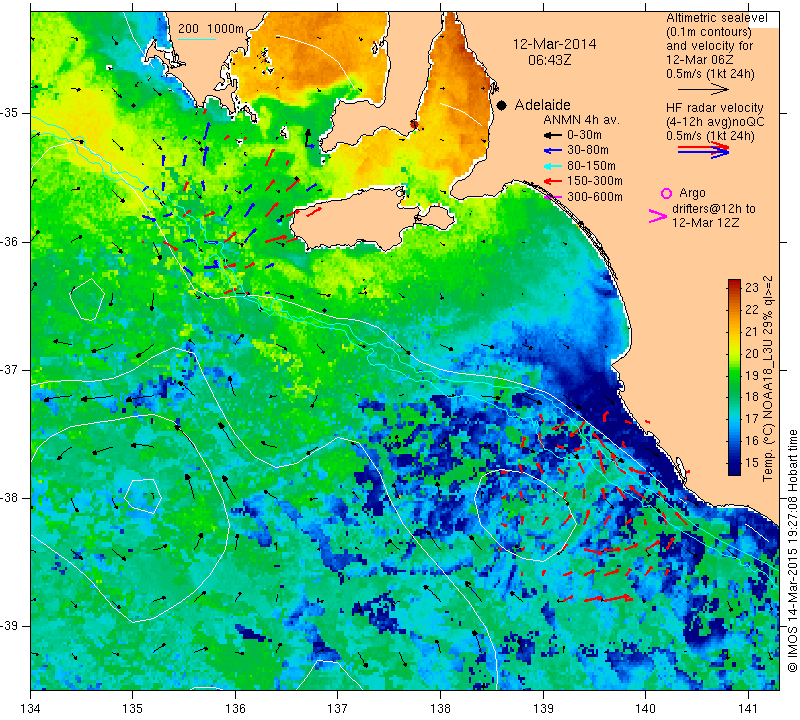The image size is (800, 720).
Task: Click the 19 value on the colorbar
Action: pos(752,375)
